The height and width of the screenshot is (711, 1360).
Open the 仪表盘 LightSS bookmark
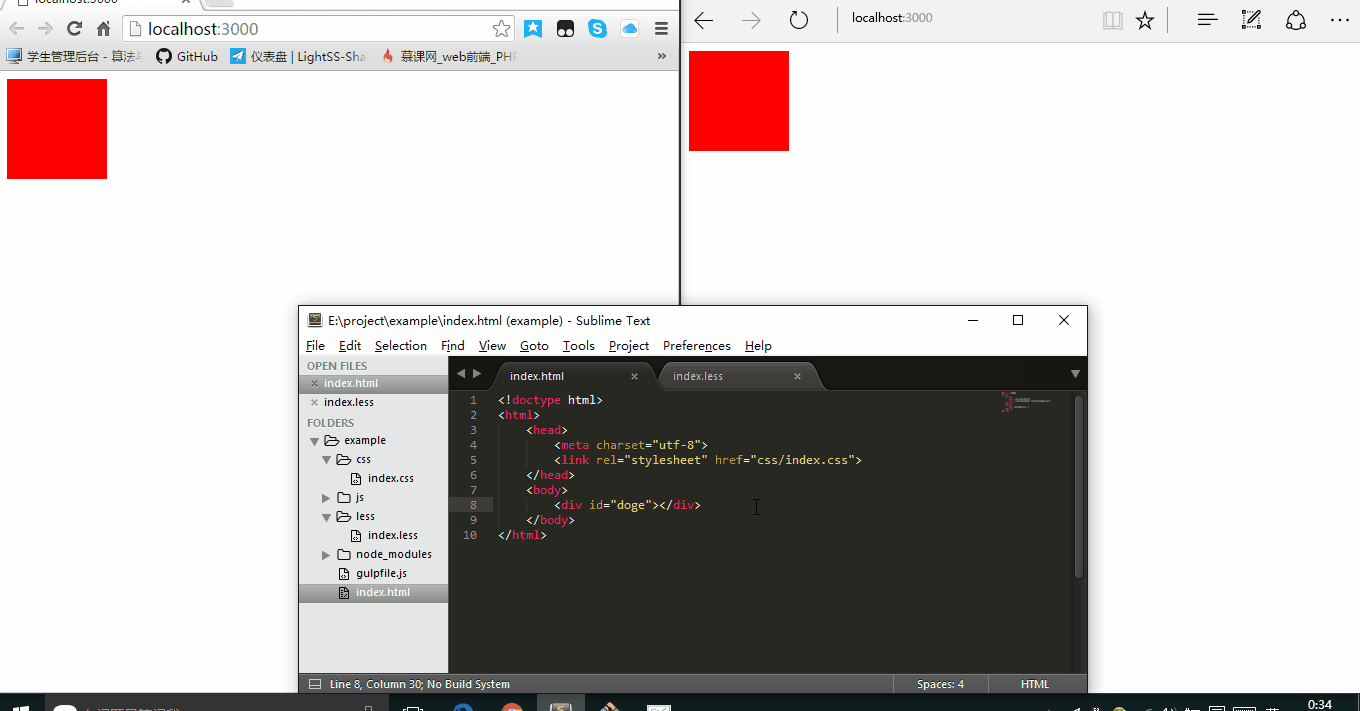click(x=298, y=57)
